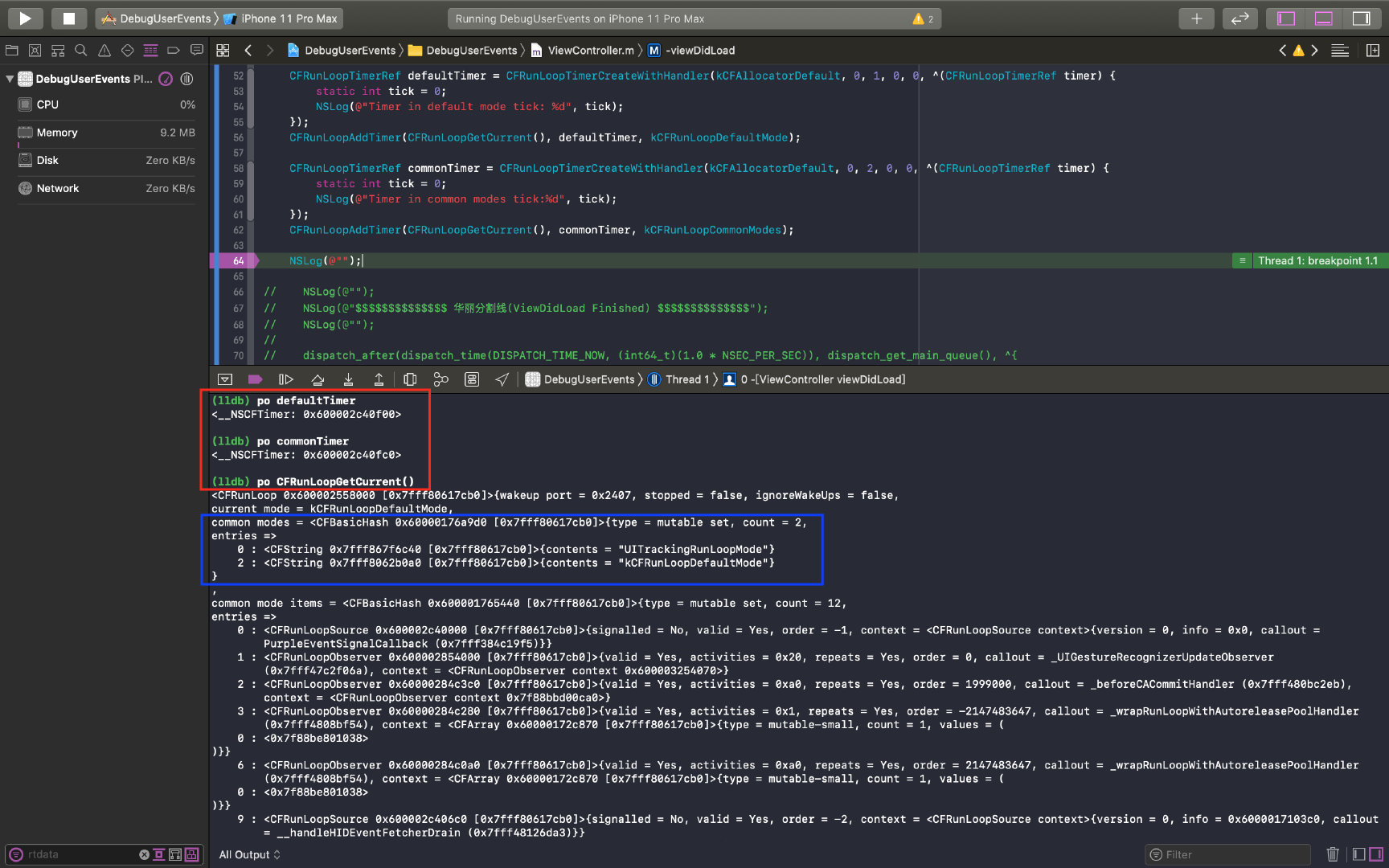The height and width of the screenshot is (868, 1389).
Task: Show the Source Control navigator
Action: (35, 50)
